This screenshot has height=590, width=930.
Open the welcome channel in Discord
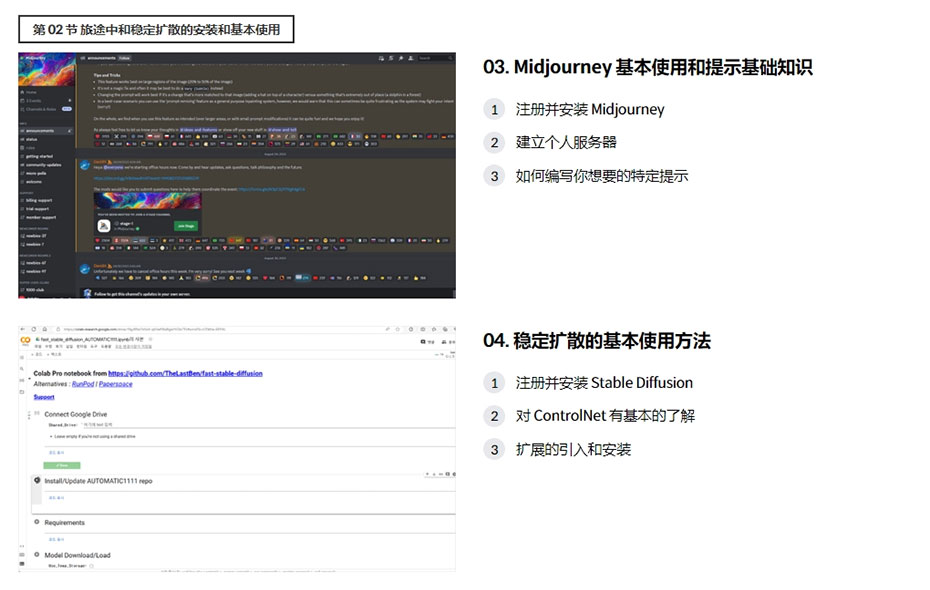33,182
